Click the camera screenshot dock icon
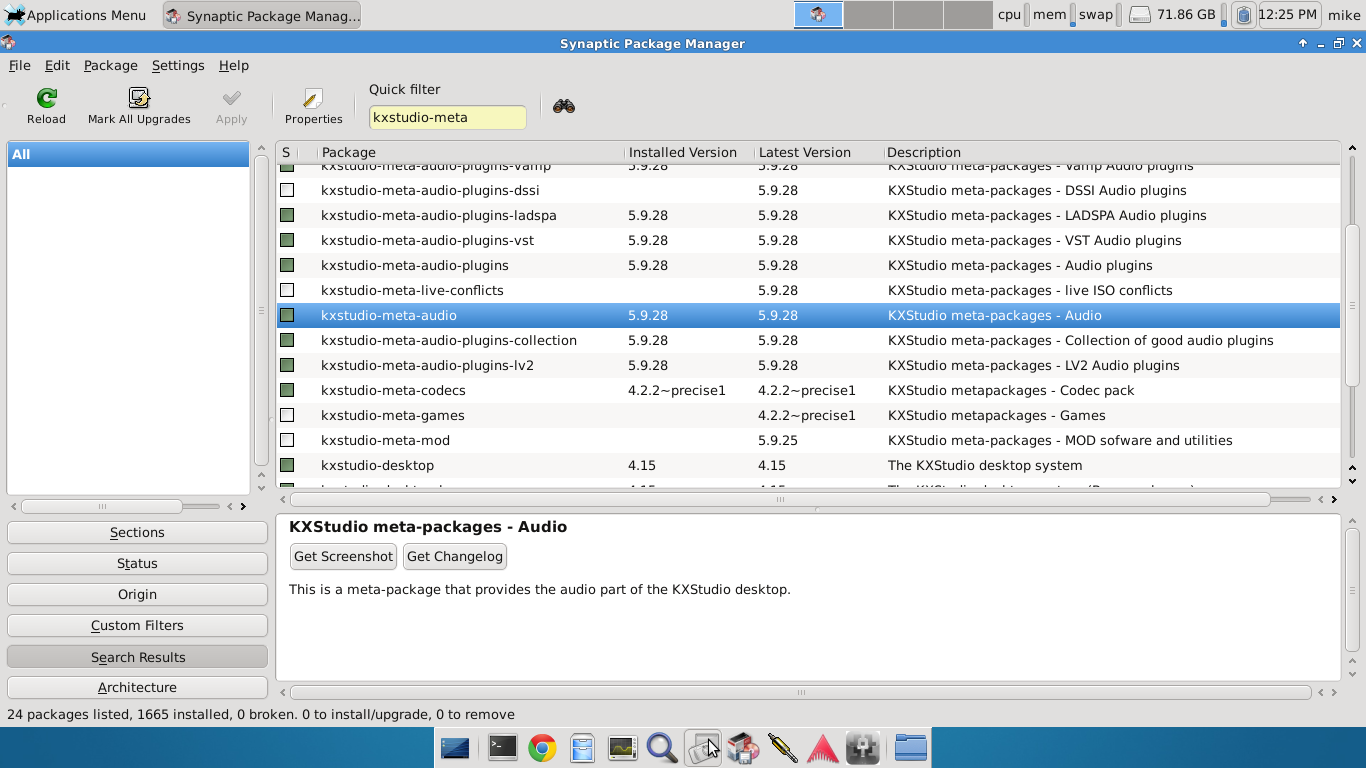The height and width of the screenshot is (768, 1366). coord(702,748)
